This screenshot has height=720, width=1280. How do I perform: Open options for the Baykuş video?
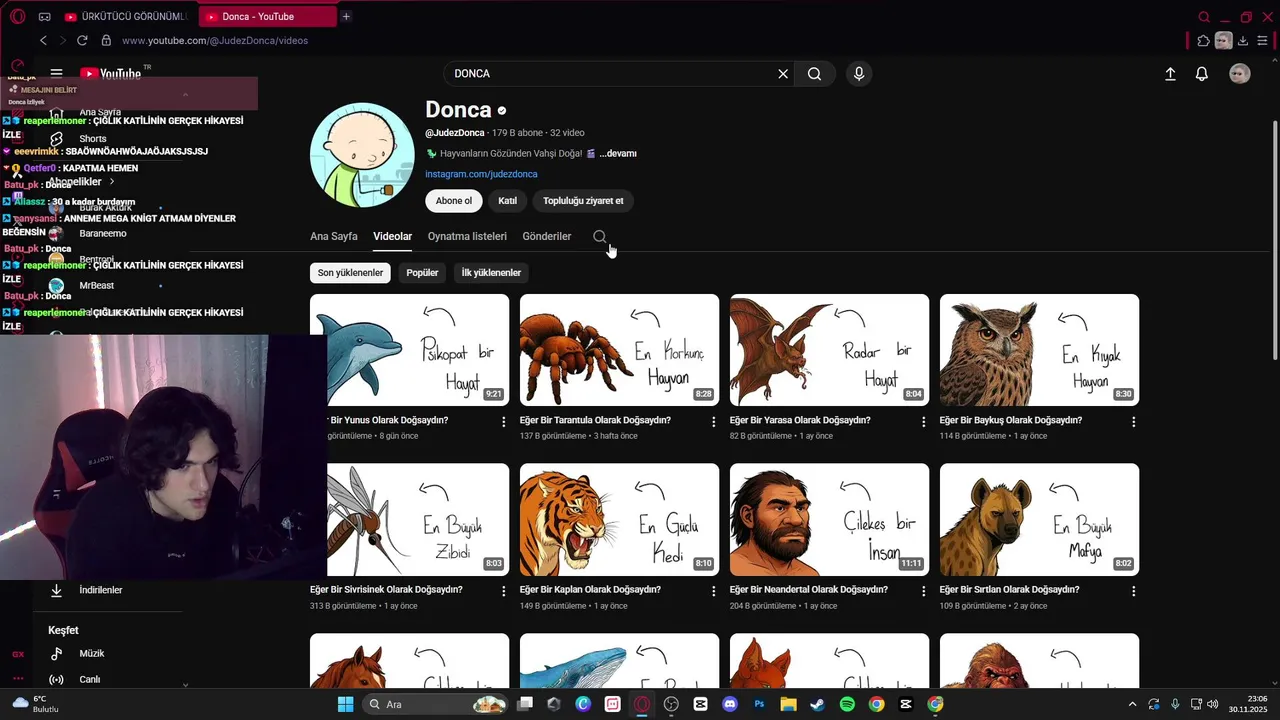pyautogui.click(x=1133, y=422)
